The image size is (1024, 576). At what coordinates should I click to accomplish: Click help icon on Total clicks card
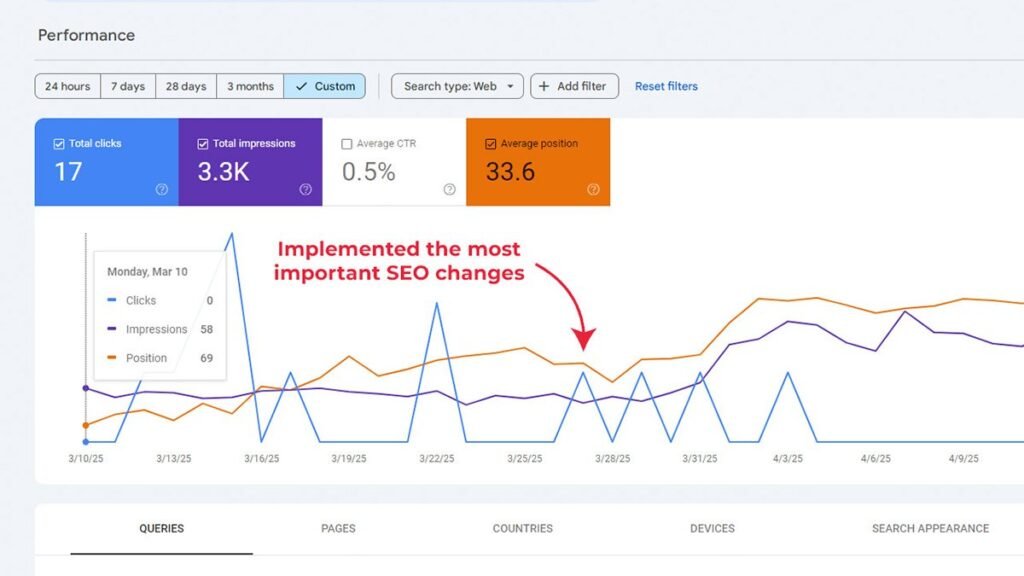pos(162,189)
